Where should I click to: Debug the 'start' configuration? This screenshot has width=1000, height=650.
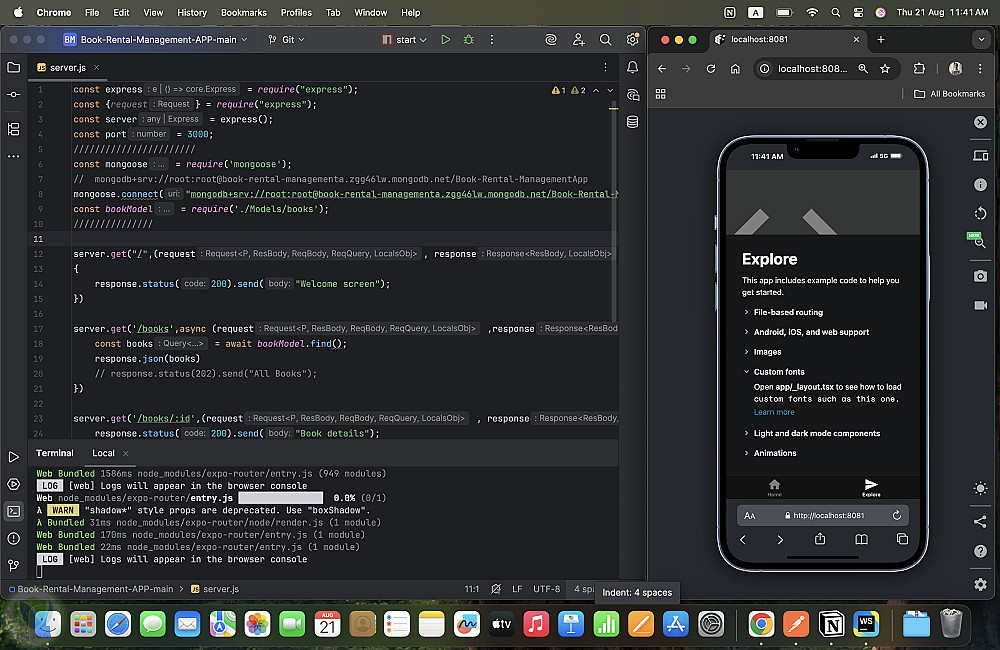(x=469, y=40)
